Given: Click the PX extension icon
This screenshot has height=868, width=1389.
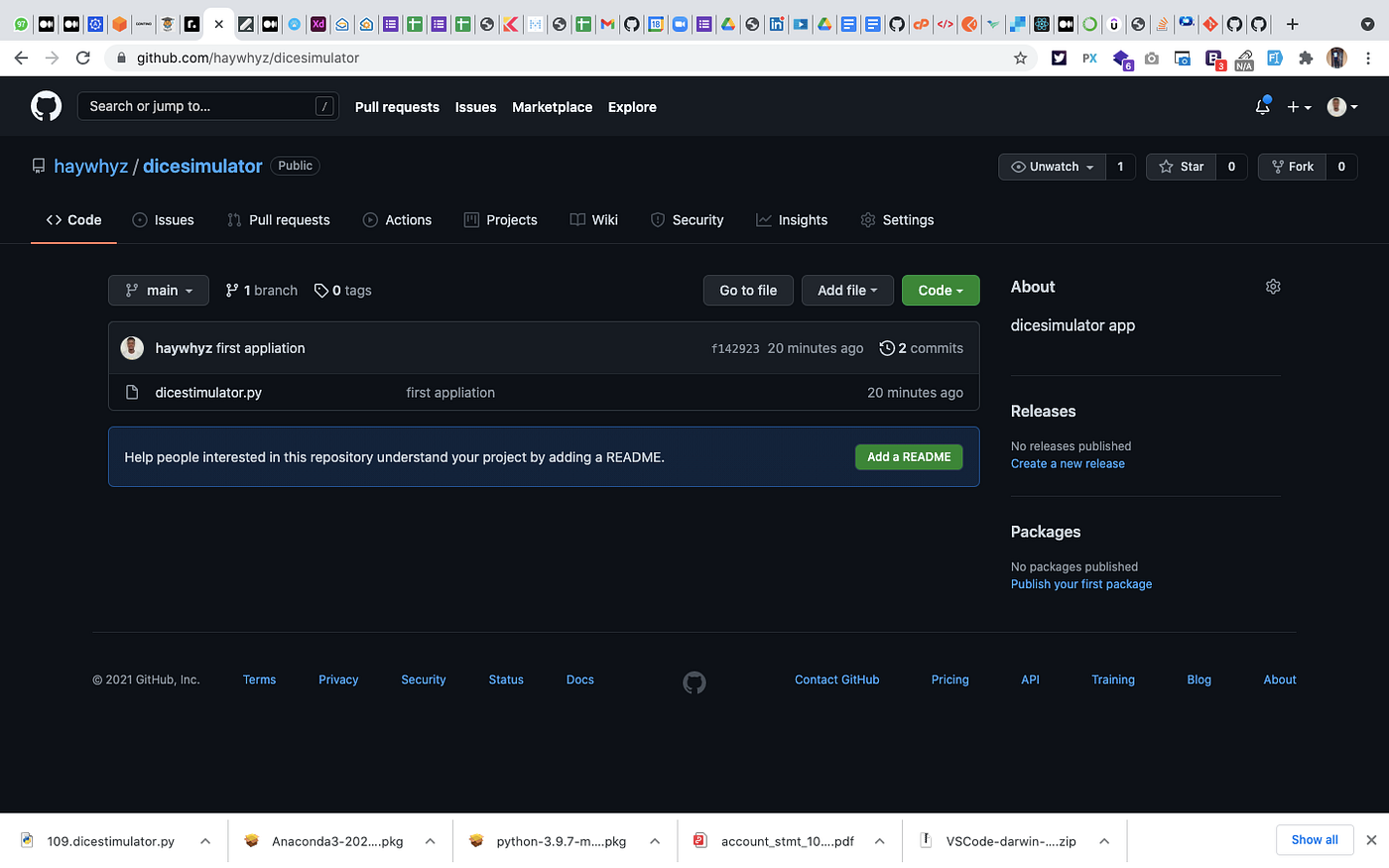Looking at the screenshot, I should [x=1089, y=58].
